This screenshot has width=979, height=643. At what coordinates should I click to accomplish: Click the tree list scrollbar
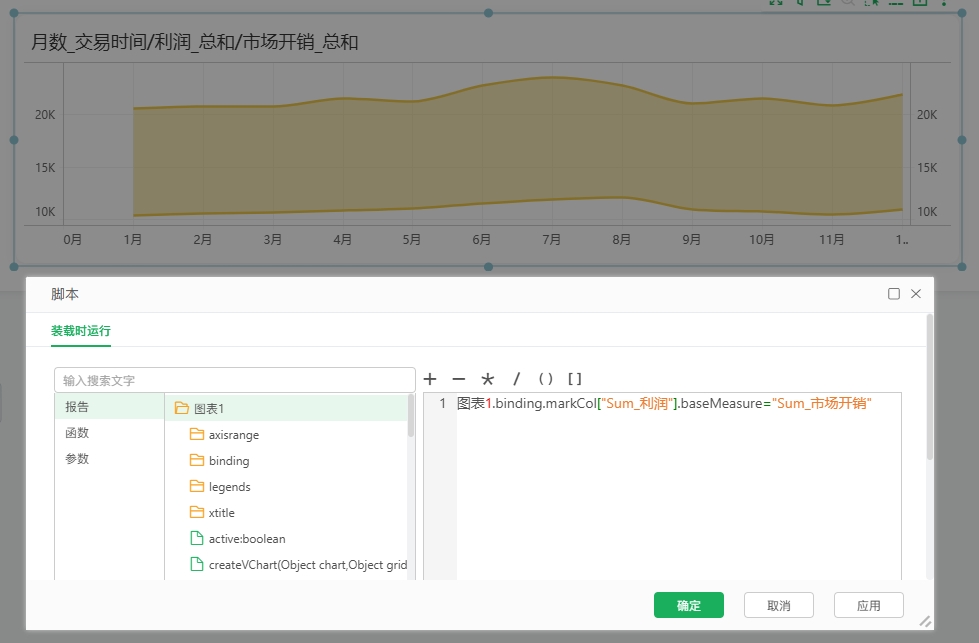tap(411, 416)
